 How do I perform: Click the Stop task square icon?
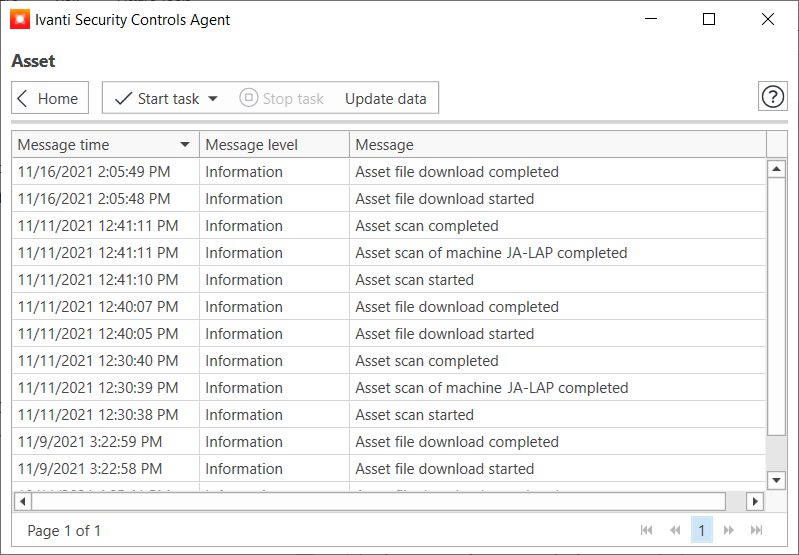[249, 97]
